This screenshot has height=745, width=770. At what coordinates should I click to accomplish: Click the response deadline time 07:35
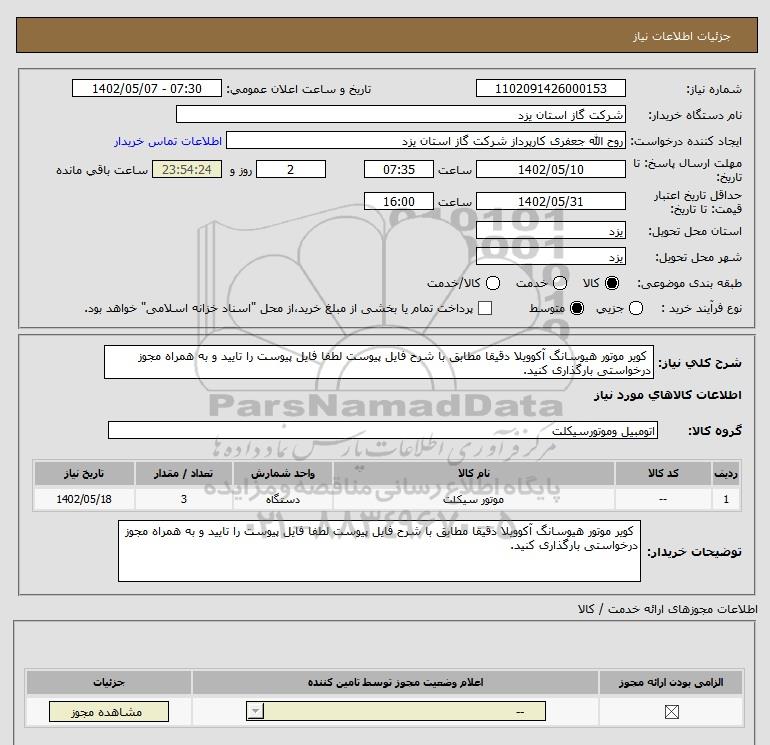point(399,169)
